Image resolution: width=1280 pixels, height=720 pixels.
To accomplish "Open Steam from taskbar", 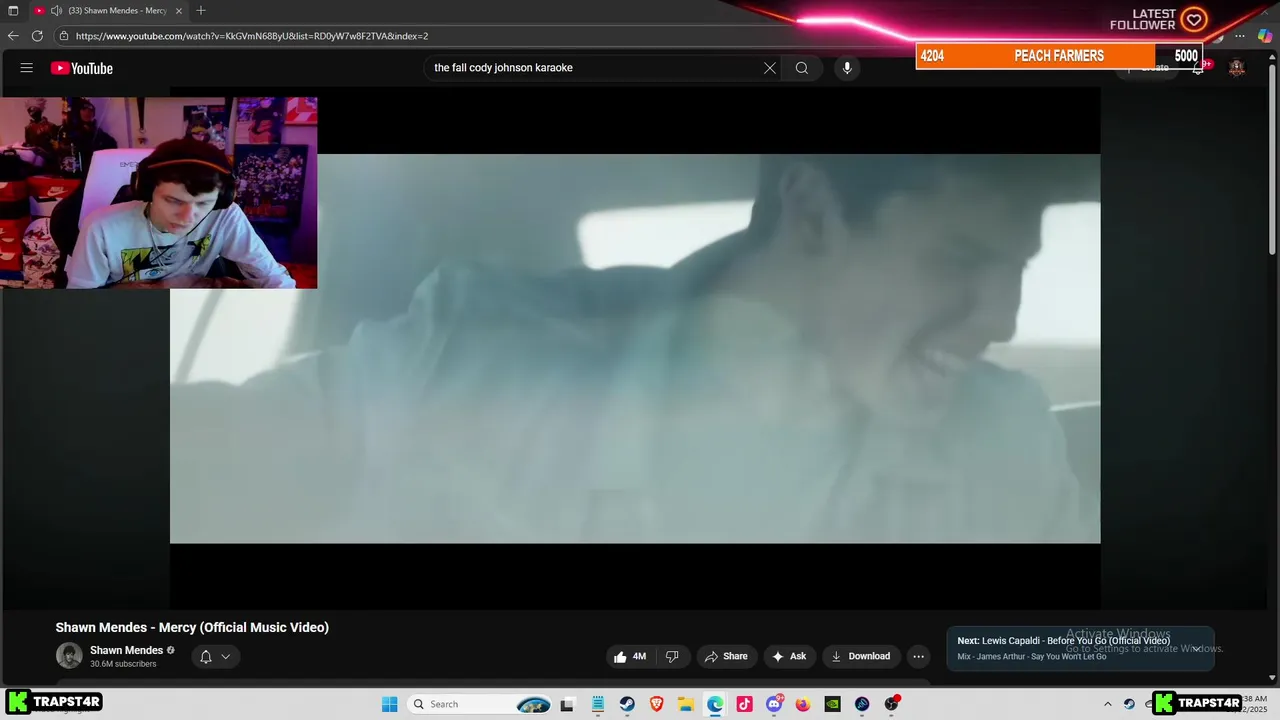I will (627, 704).
